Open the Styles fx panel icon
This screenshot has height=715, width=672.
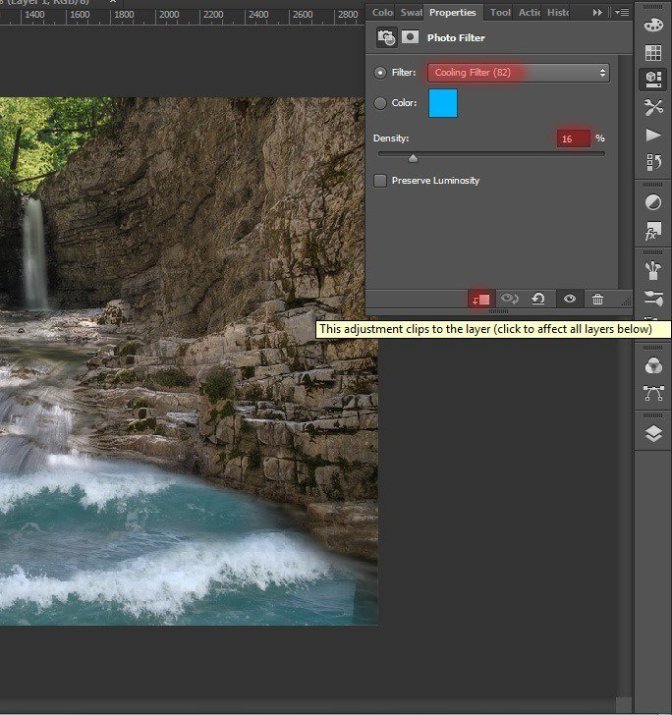pyautogui.click(x=653, y=232)
